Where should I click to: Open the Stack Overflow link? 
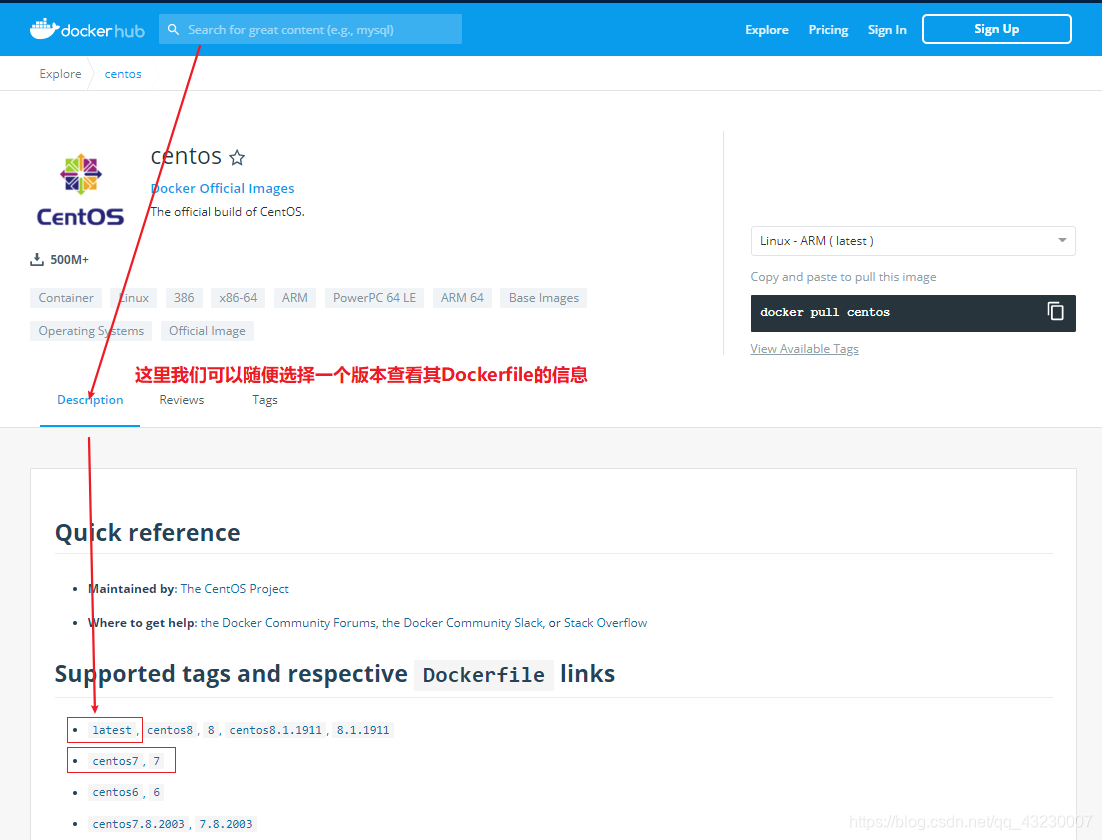tap(605, 623)
